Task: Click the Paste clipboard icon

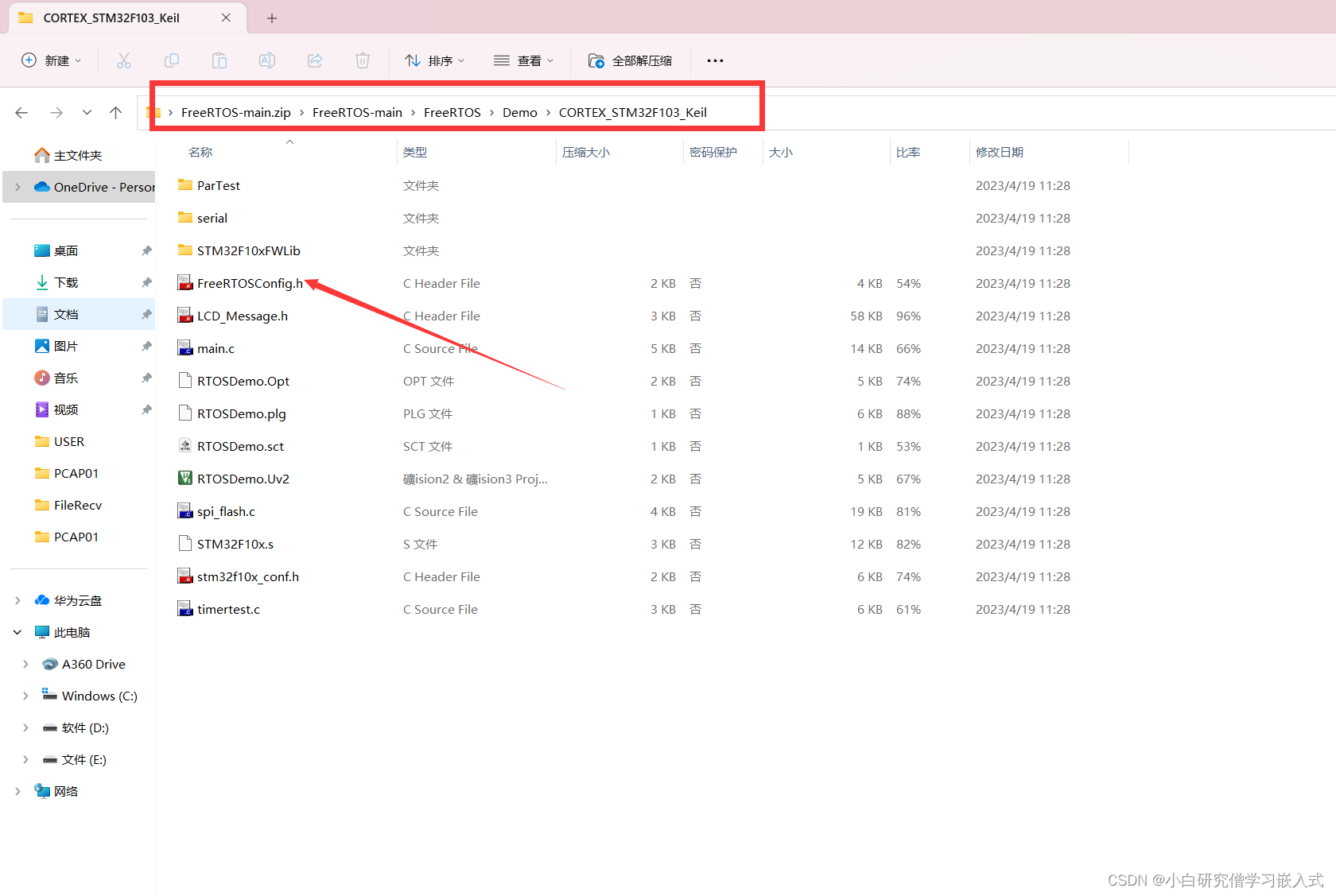Action: pyautogui.click(x=219, y=60)
